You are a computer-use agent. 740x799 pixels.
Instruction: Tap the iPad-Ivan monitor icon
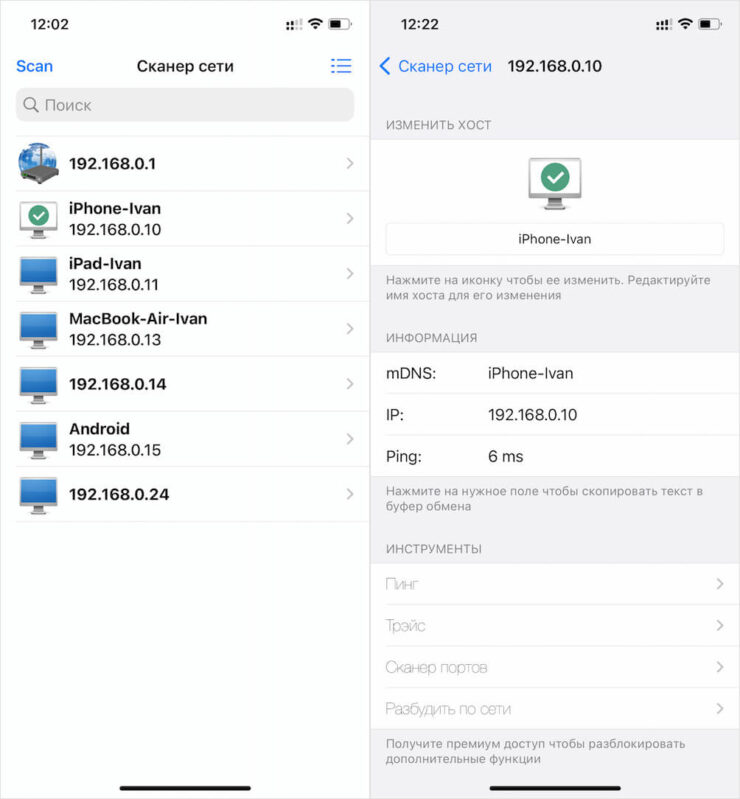tap(38, 274)
